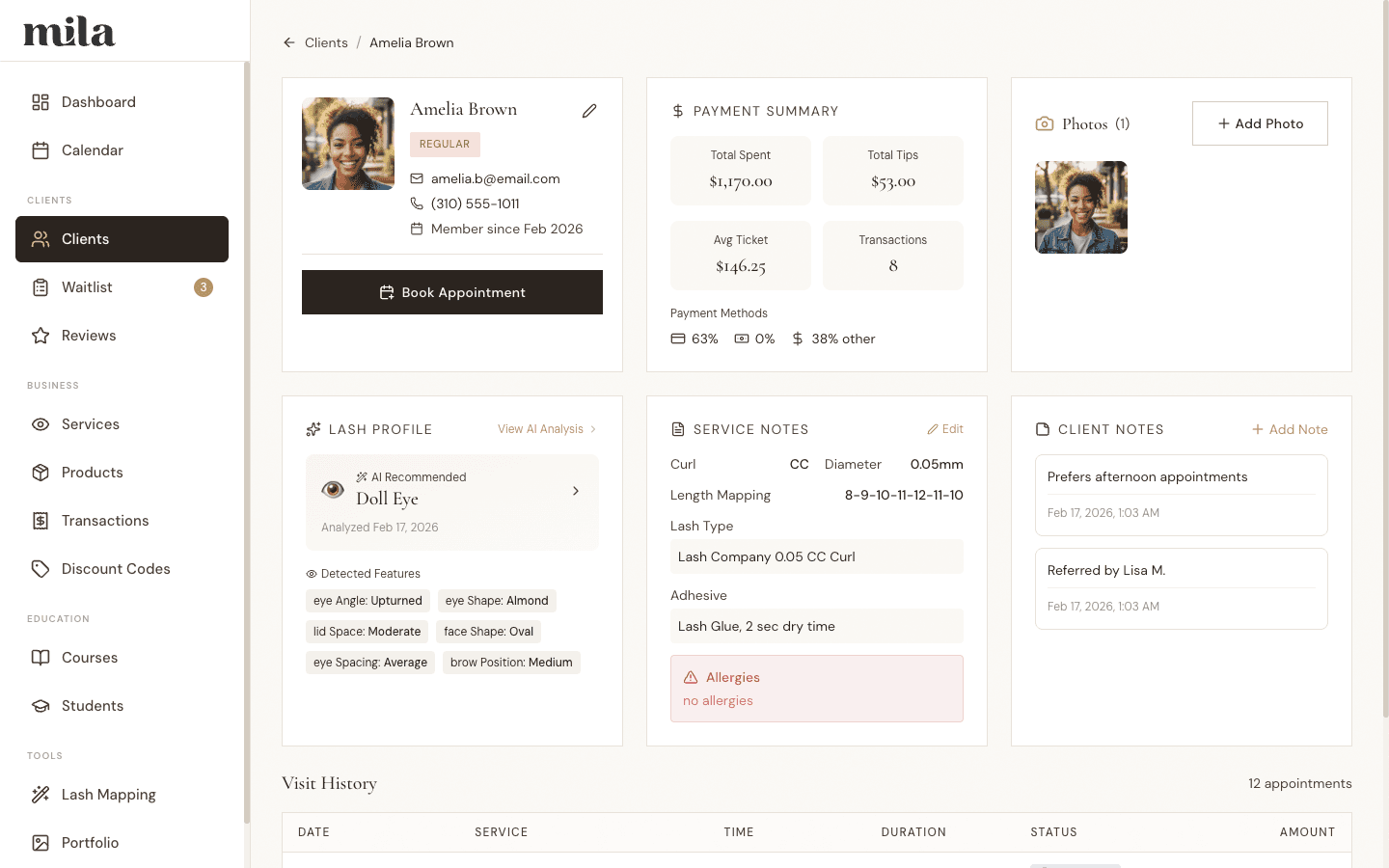The image size is (1389, 868).
Task: Click the credit card icon under Payment Methods
Action: [x=677, y=339]
